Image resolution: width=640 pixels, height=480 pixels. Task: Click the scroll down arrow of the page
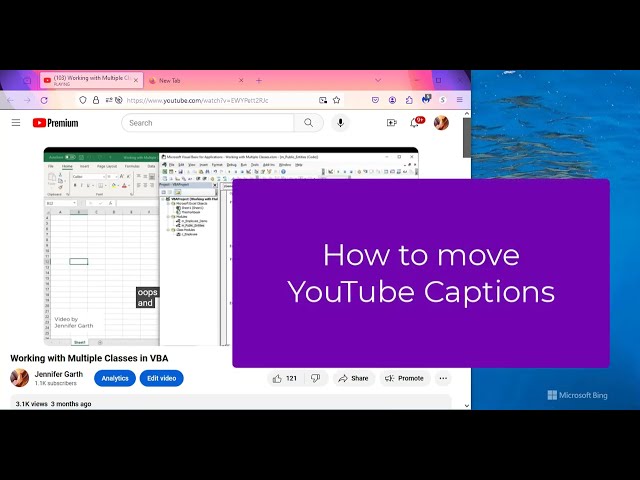tap(467, 406)
